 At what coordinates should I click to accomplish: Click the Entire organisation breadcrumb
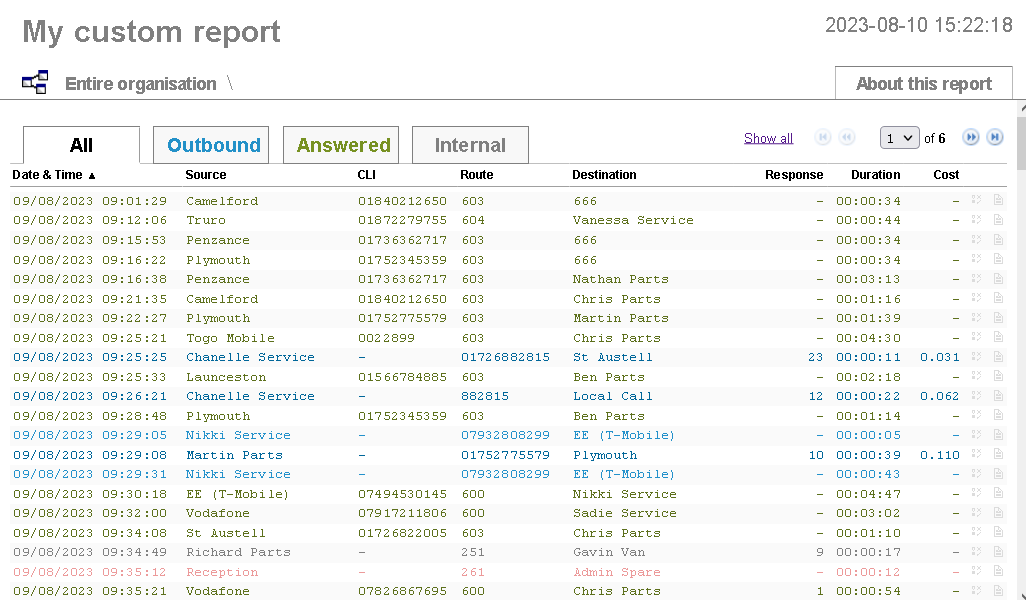[140, 84]
